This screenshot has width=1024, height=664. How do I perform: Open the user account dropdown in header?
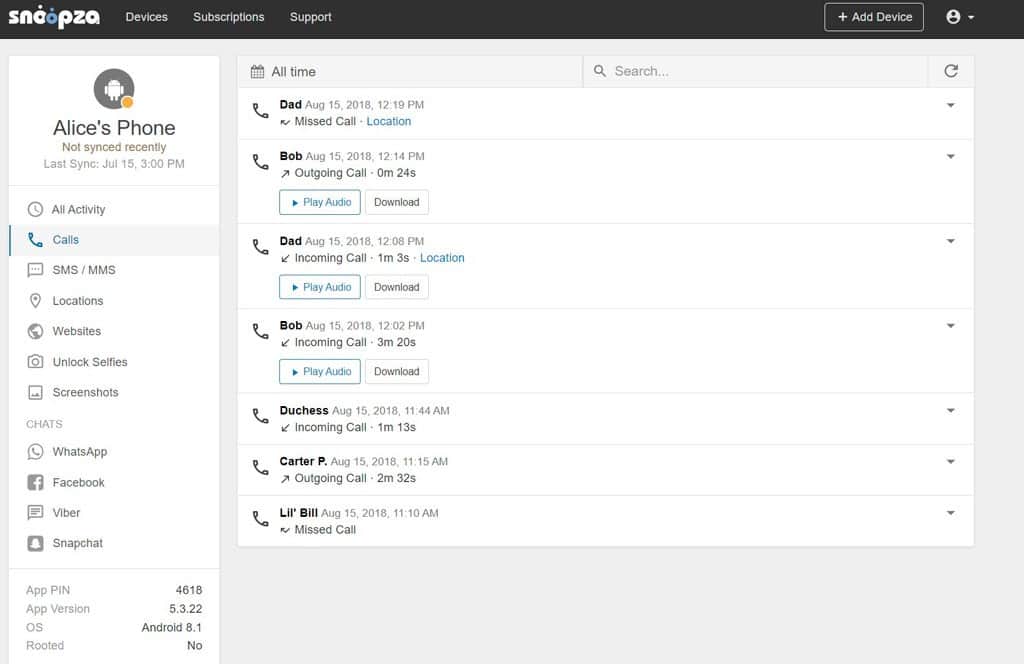pyautogui.click(x=959, y=17)
